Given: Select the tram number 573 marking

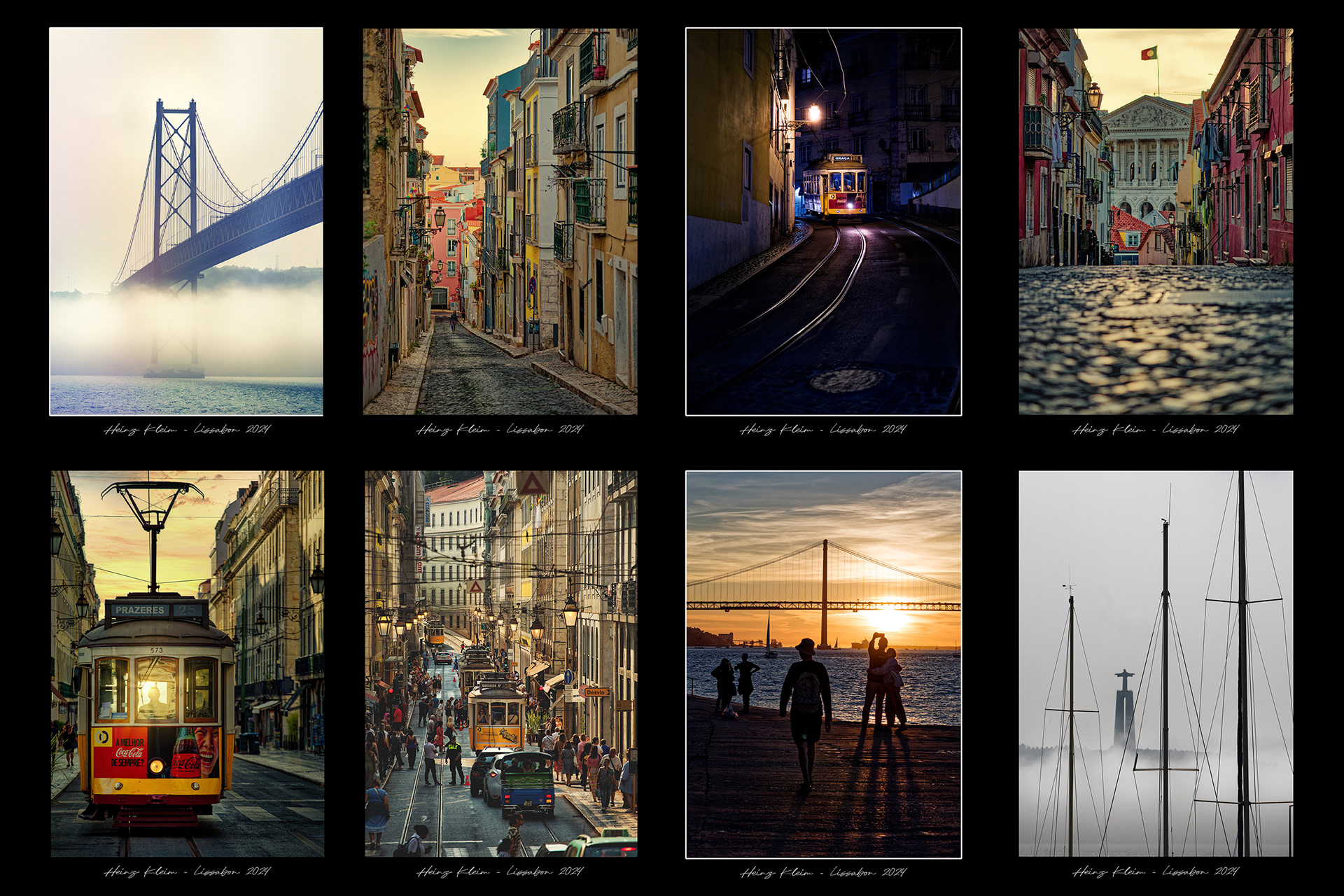Looking at the screenshot, I should tap(156, 650).
